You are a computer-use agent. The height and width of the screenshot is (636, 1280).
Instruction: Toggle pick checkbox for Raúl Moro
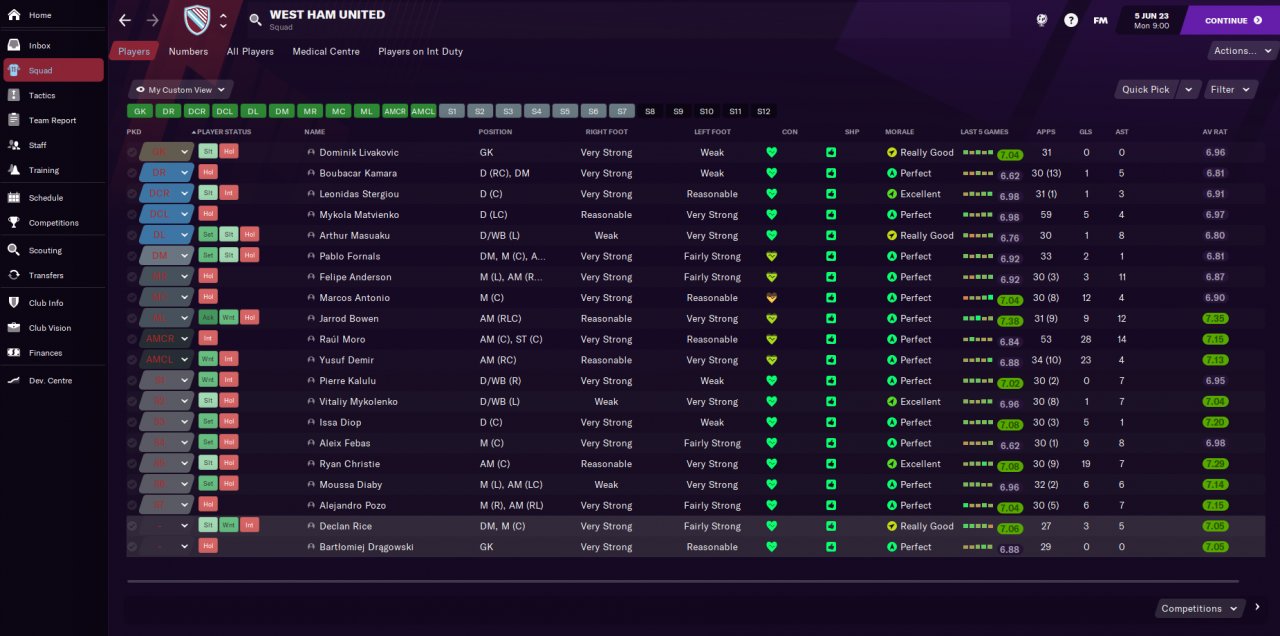click(132, 339)
